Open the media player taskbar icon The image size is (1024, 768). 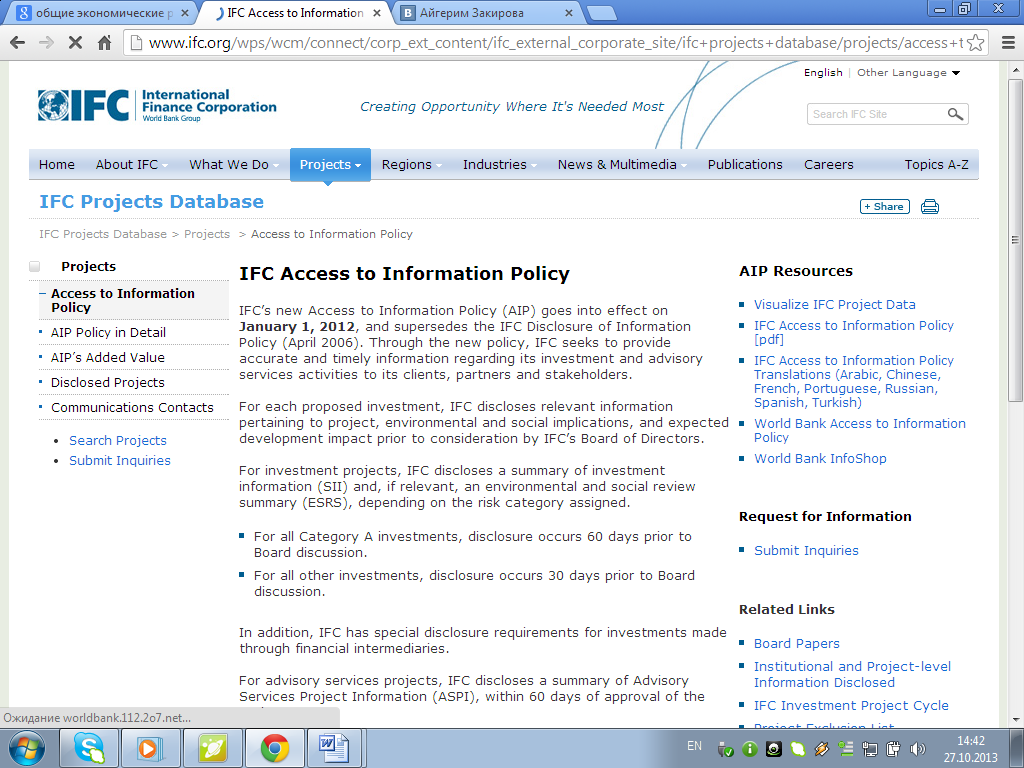point(150,748)
